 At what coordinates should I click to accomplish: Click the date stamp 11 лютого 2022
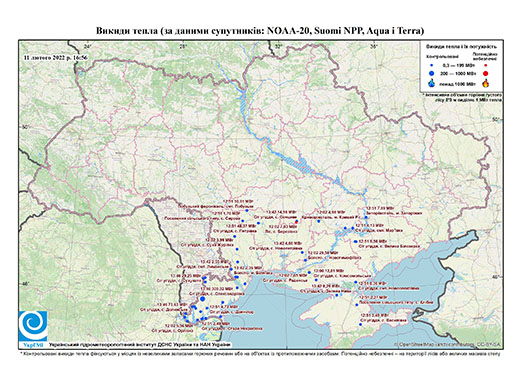pos(56,57)
